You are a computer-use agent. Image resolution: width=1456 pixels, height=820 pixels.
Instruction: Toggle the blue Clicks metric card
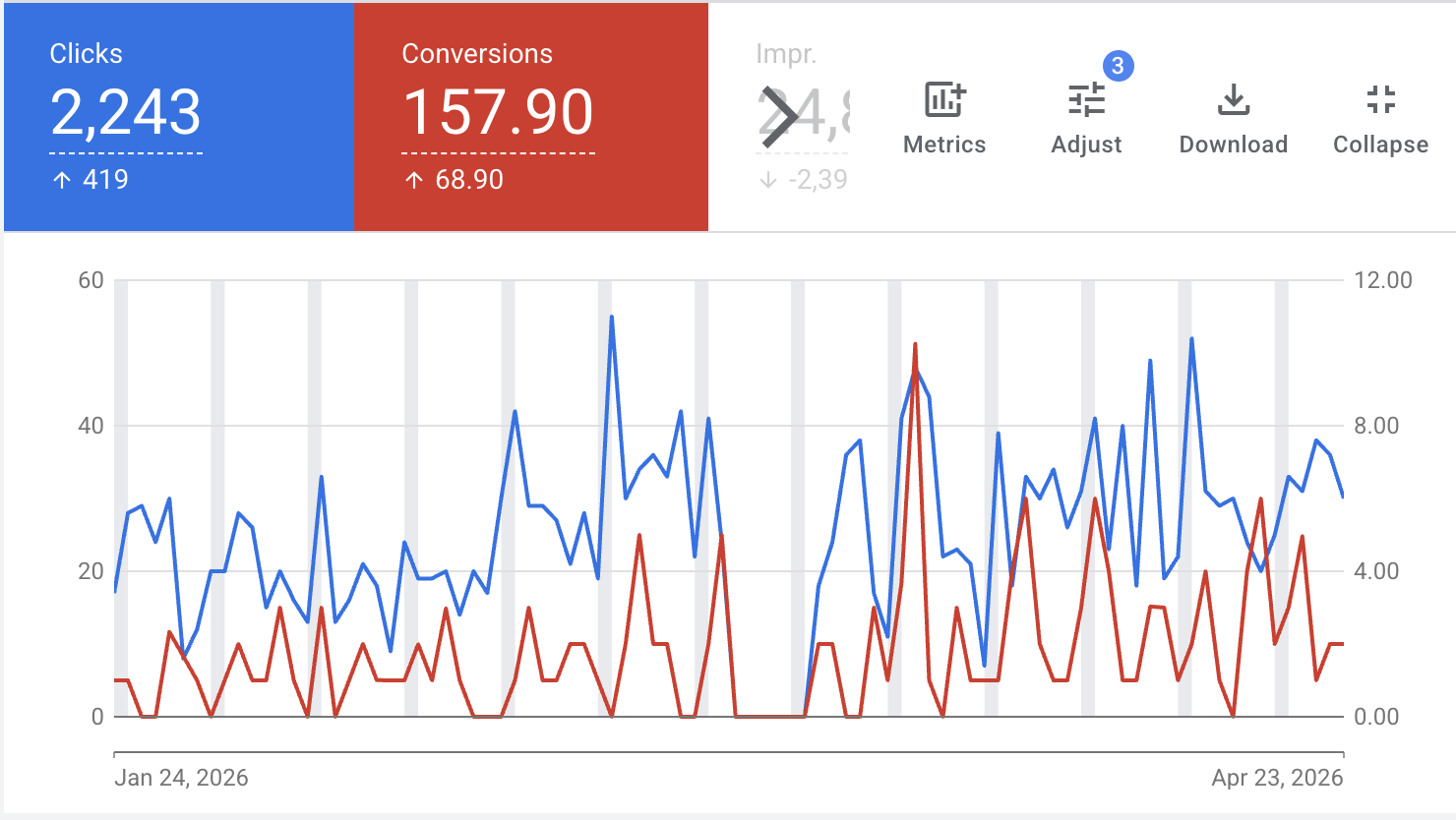(x=177, y=115)
